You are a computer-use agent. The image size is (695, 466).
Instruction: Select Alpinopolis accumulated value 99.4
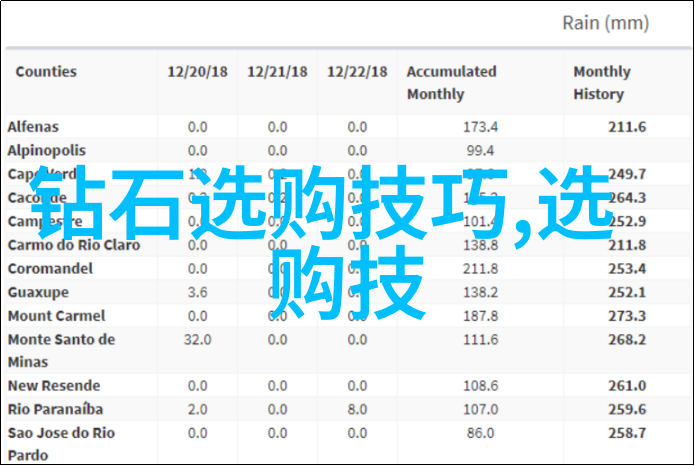tap(480, 151)
